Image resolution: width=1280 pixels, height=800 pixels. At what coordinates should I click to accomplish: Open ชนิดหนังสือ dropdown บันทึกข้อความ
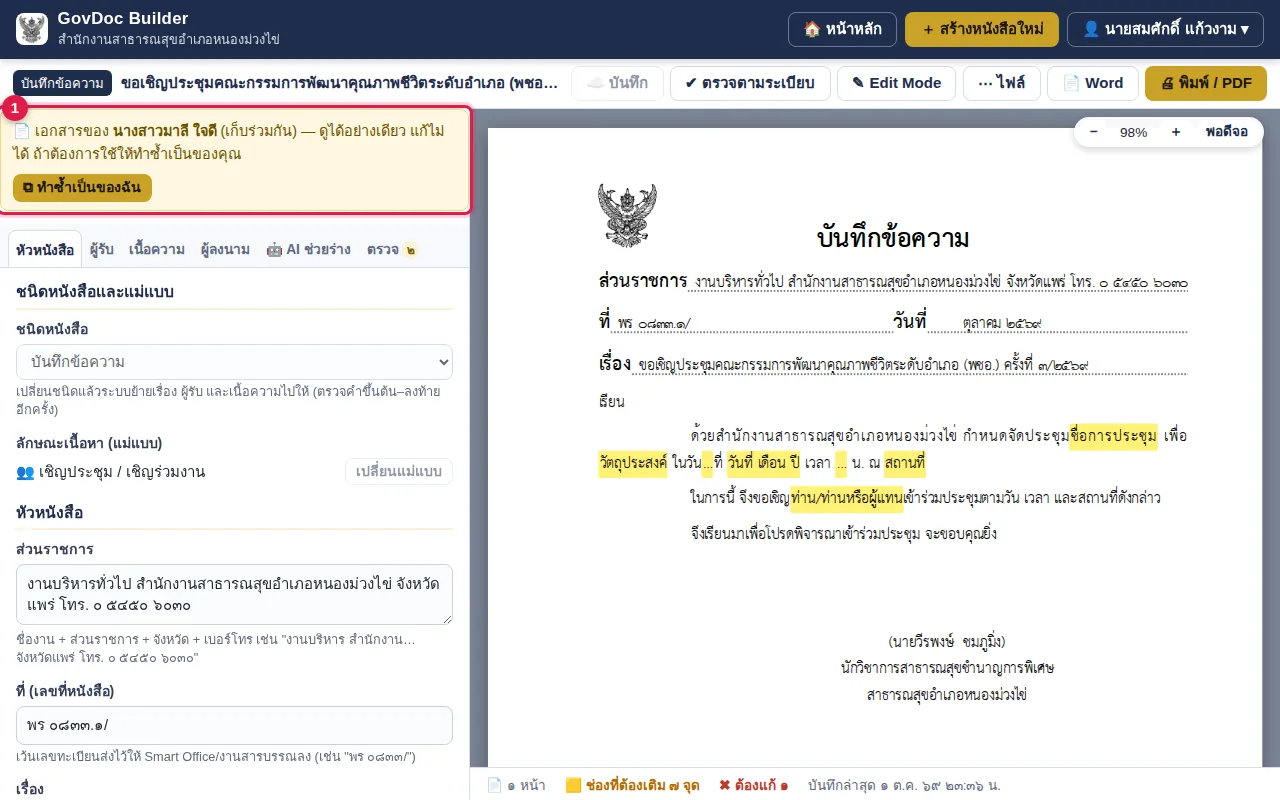click(234, 362)
